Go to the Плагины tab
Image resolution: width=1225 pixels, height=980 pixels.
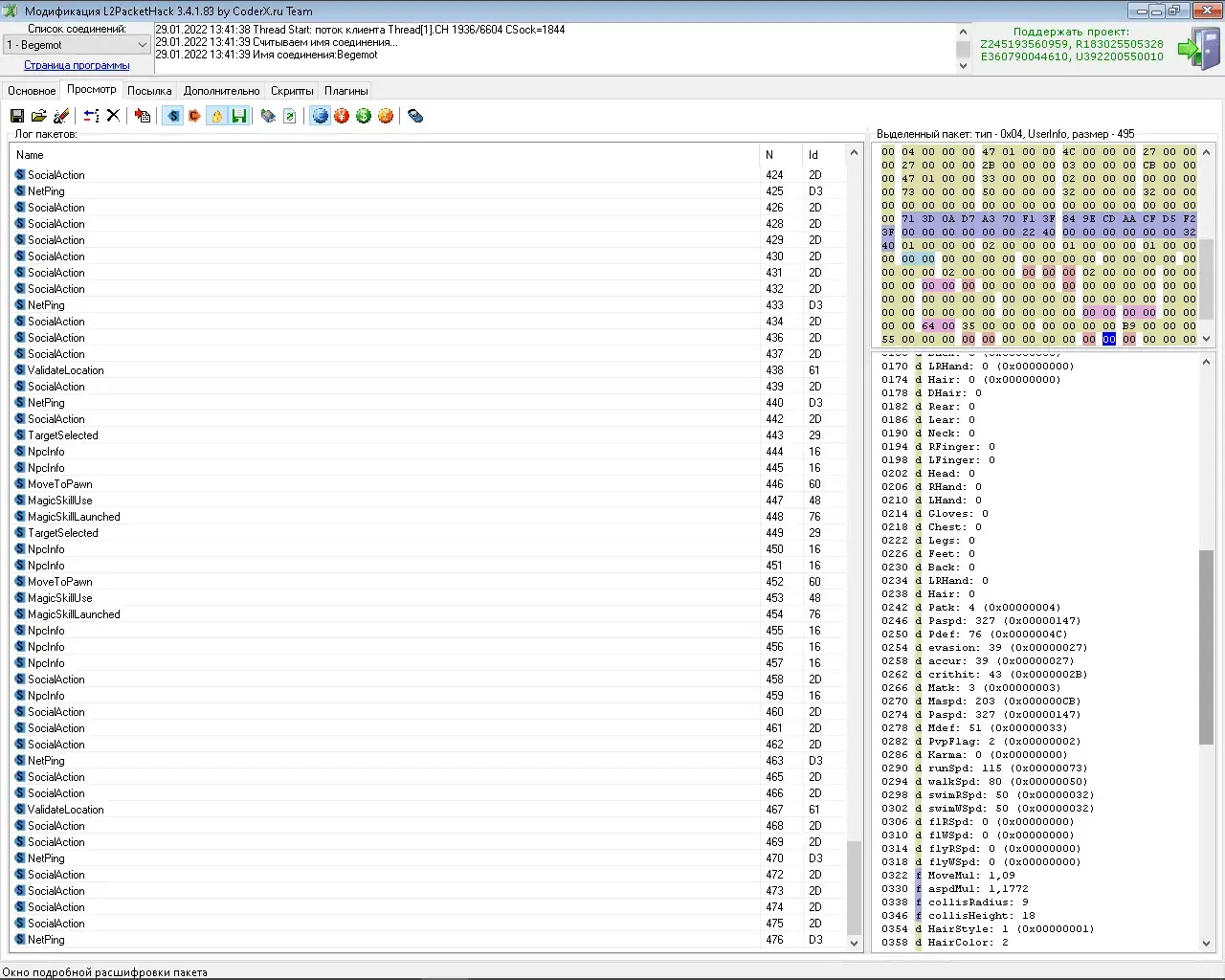[x=346, y=91]
